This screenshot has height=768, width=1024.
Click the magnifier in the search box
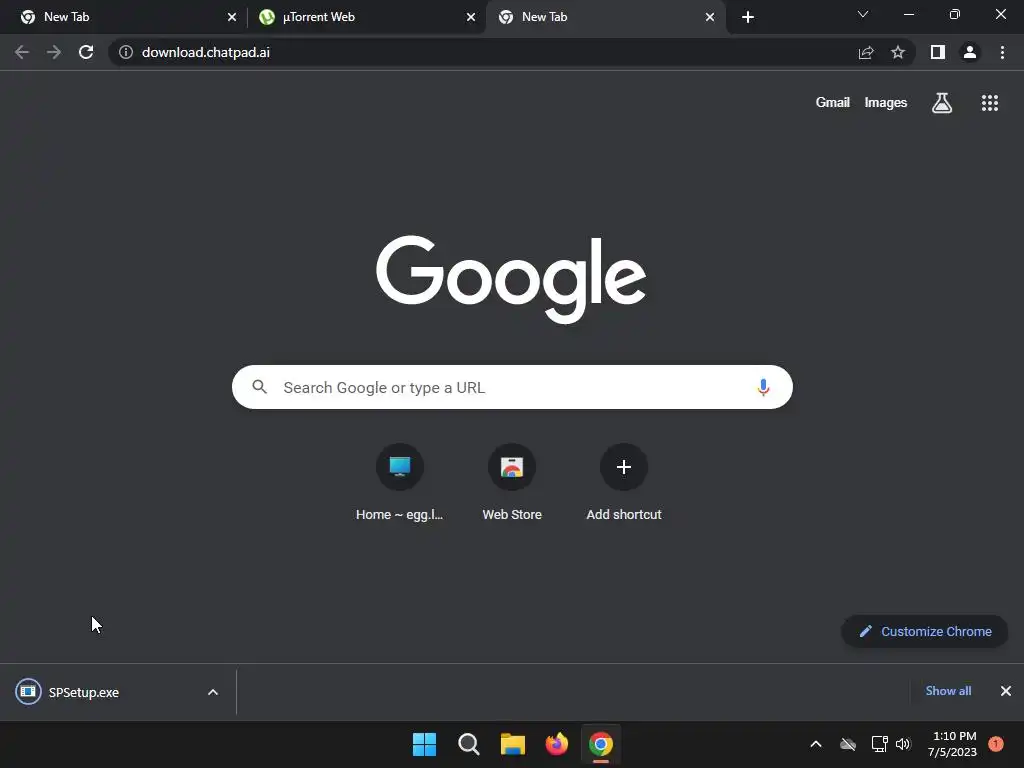259,387
